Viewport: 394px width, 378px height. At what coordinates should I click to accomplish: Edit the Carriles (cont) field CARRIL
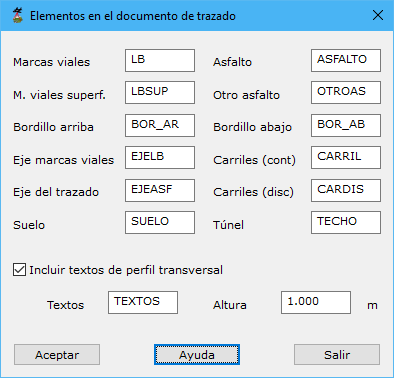(x=346, y=157)
